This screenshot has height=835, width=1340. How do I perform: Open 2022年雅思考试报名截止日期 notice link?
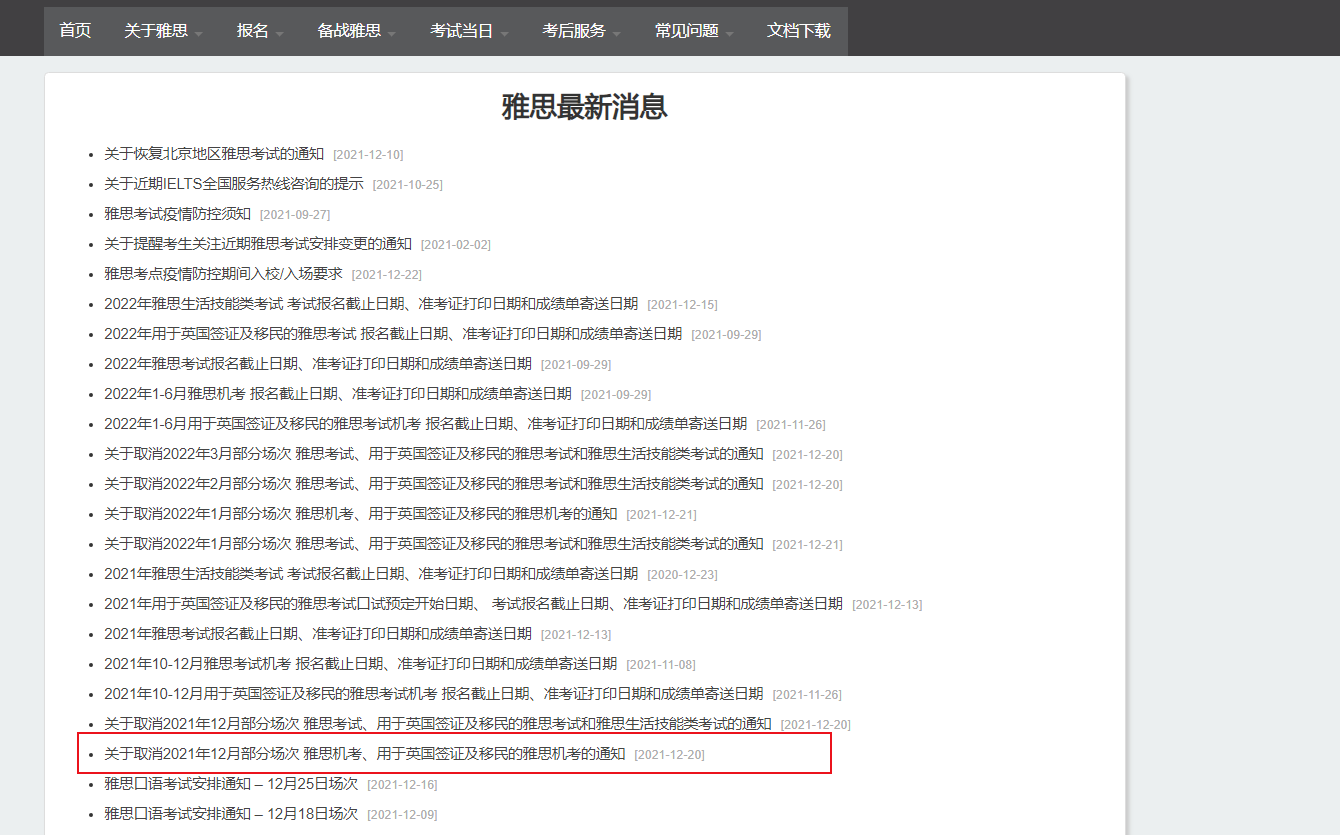[x=318, y=364]
